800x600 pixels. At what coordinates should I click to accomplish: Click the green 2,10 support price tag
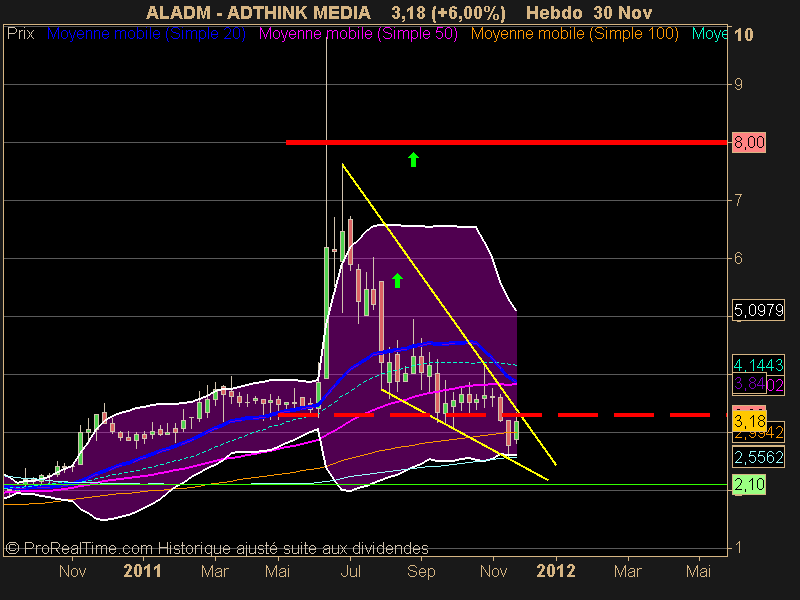[x=748, y=484]
